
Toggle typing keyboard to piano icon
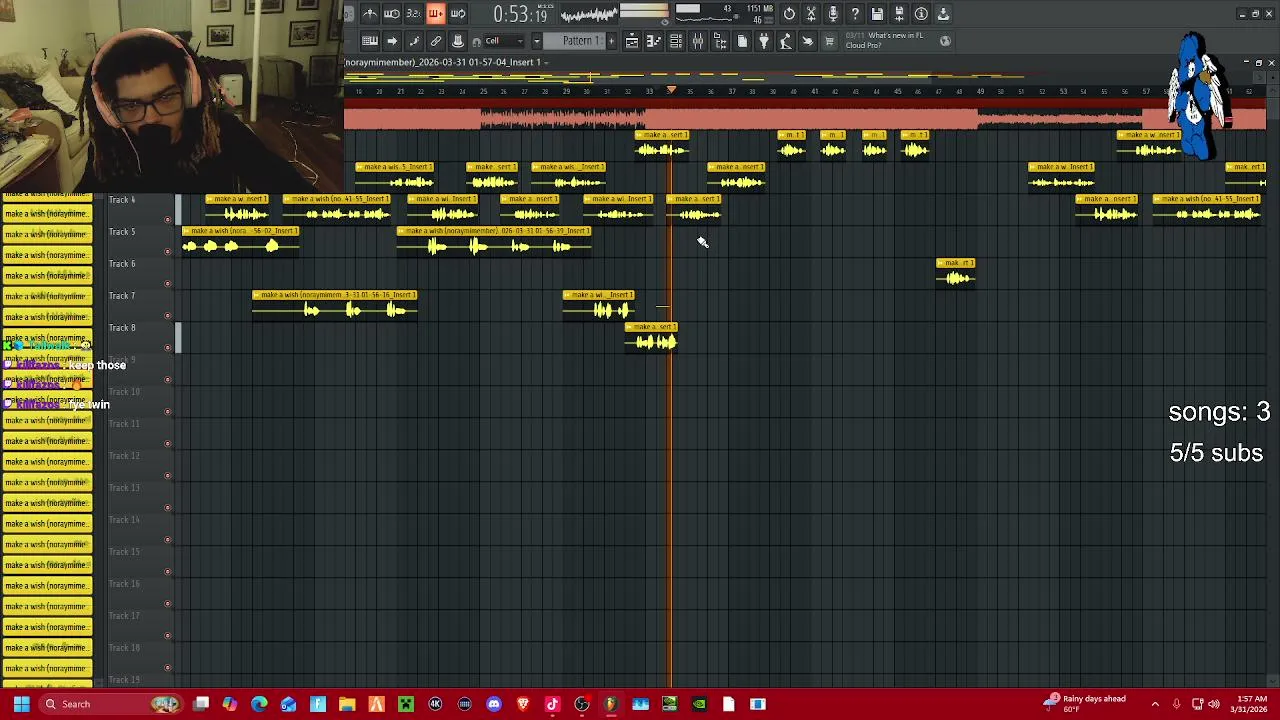tap(370, 41)
